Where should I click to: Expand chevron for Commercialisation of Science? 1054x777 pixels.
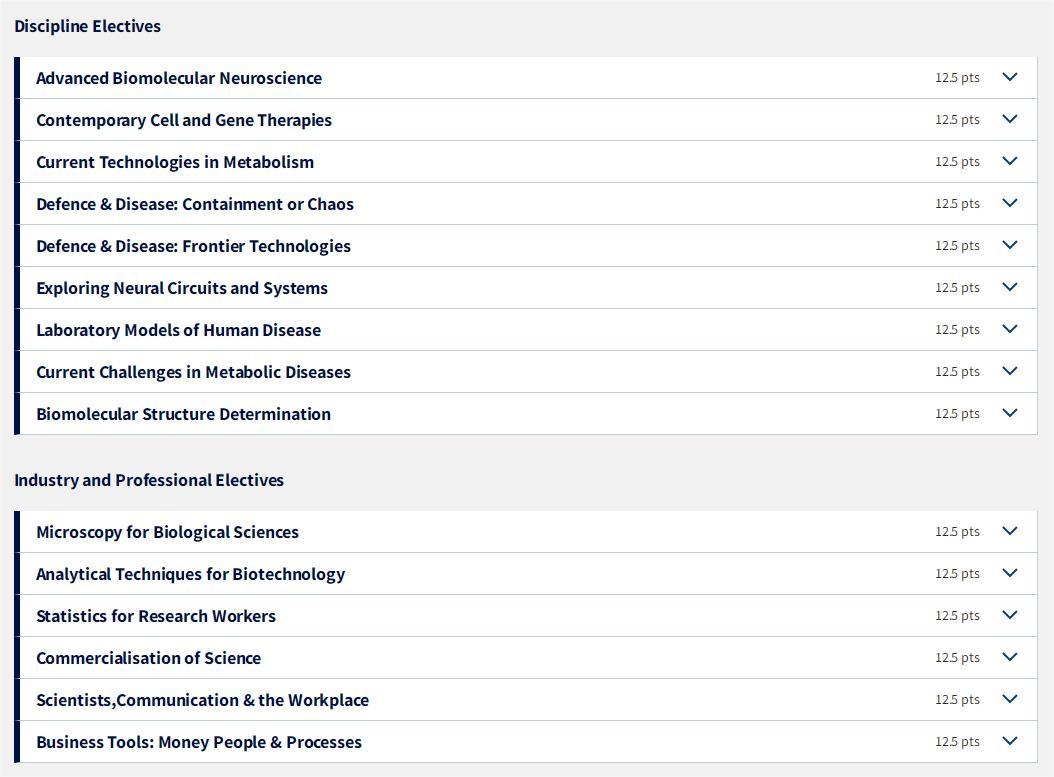click(1010, 657)
